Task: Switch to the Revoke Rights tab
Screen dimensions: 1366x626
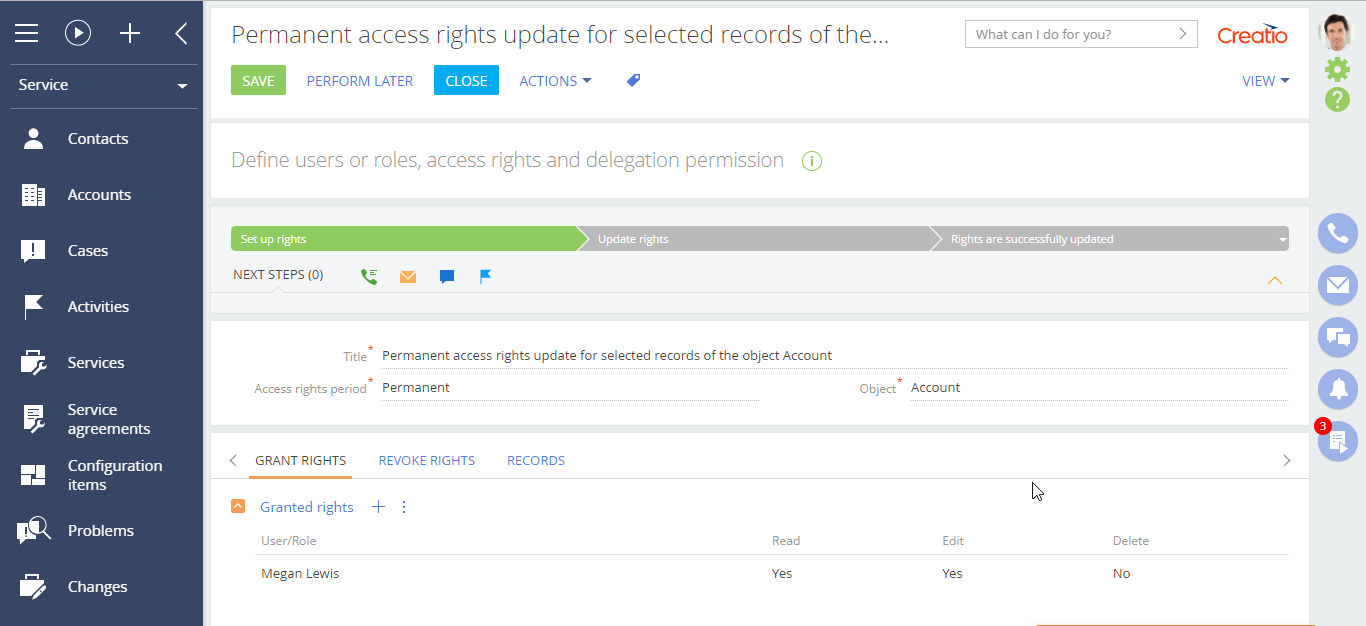Action: [426, 461]
